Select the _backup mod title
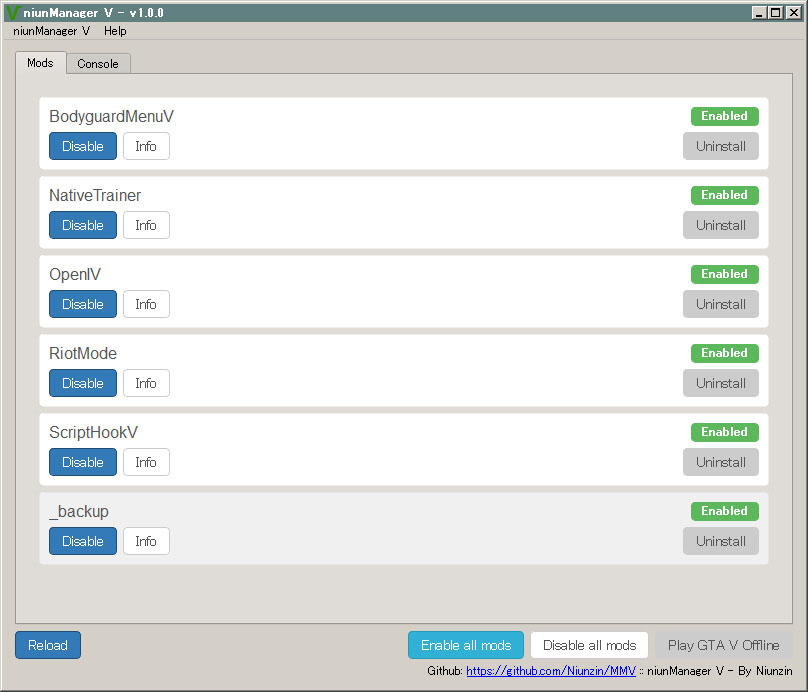808x692 pixels. click(79, 512)
